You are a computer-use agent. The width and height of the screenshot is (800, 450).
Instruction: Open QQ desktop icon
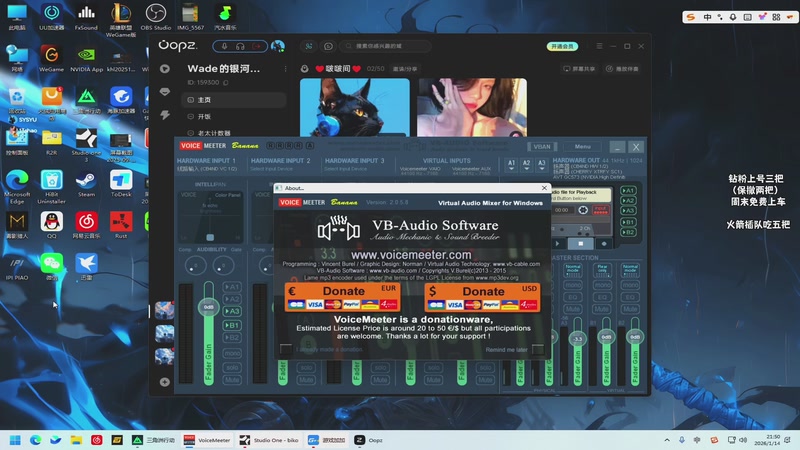(x=52, y=226)
